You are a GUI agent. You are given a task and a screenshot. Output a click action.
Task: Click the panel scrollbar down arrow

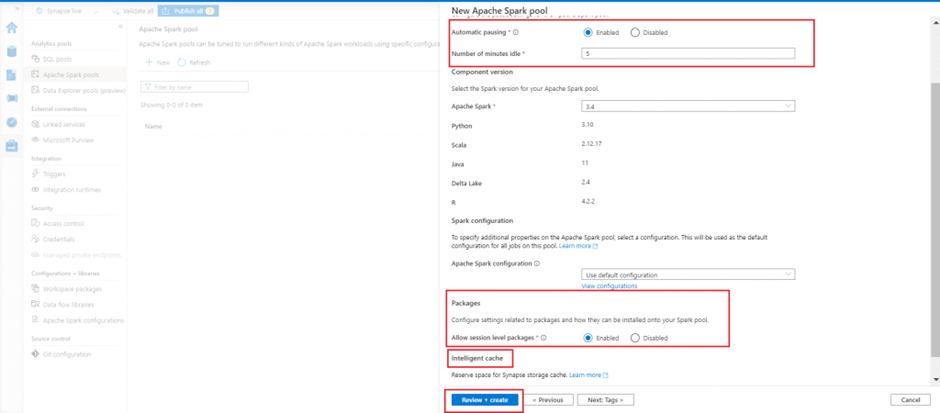point(936,380)
